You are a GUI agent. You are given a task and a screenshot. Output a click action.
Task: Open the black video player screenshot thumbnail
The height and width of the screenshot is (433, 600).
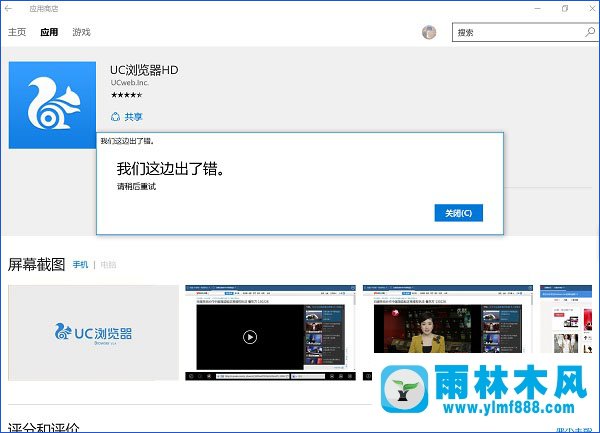point(271,332)
